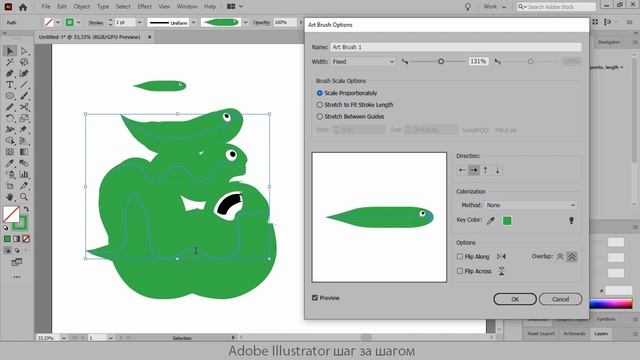Set brush direction to left arrow
Viewport: 640px width, 360px height.
click(x=462, y=170)
